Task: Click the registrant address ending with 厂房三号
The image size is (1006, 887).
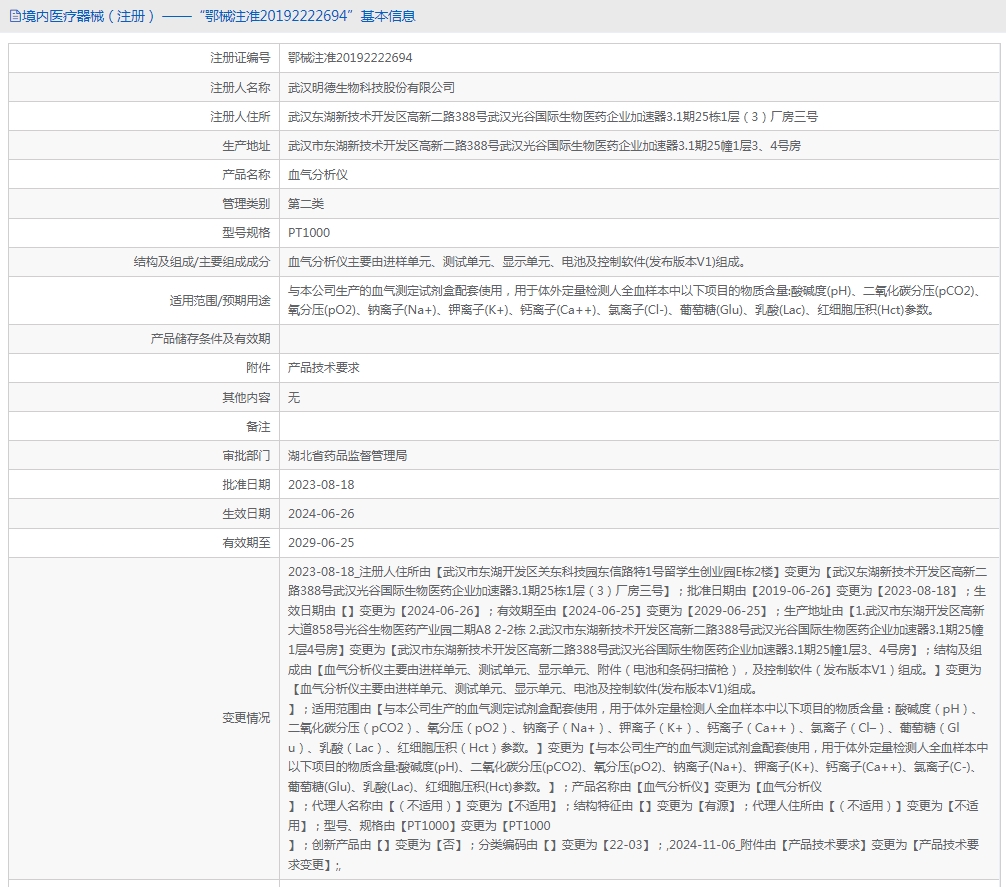Action: [552, 117]
